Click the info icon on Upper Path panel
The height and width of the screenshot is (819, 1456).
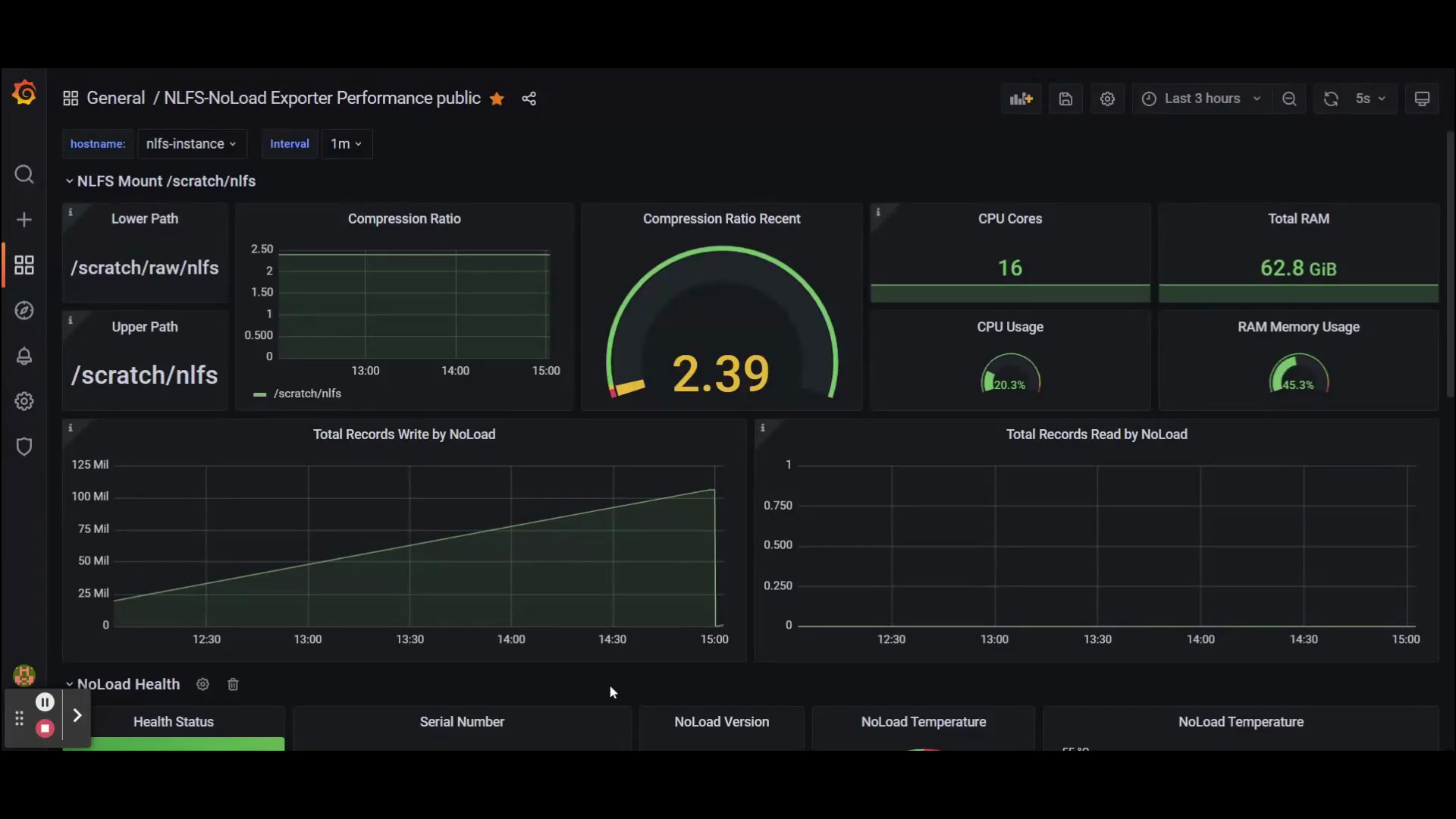coord(71,320)
